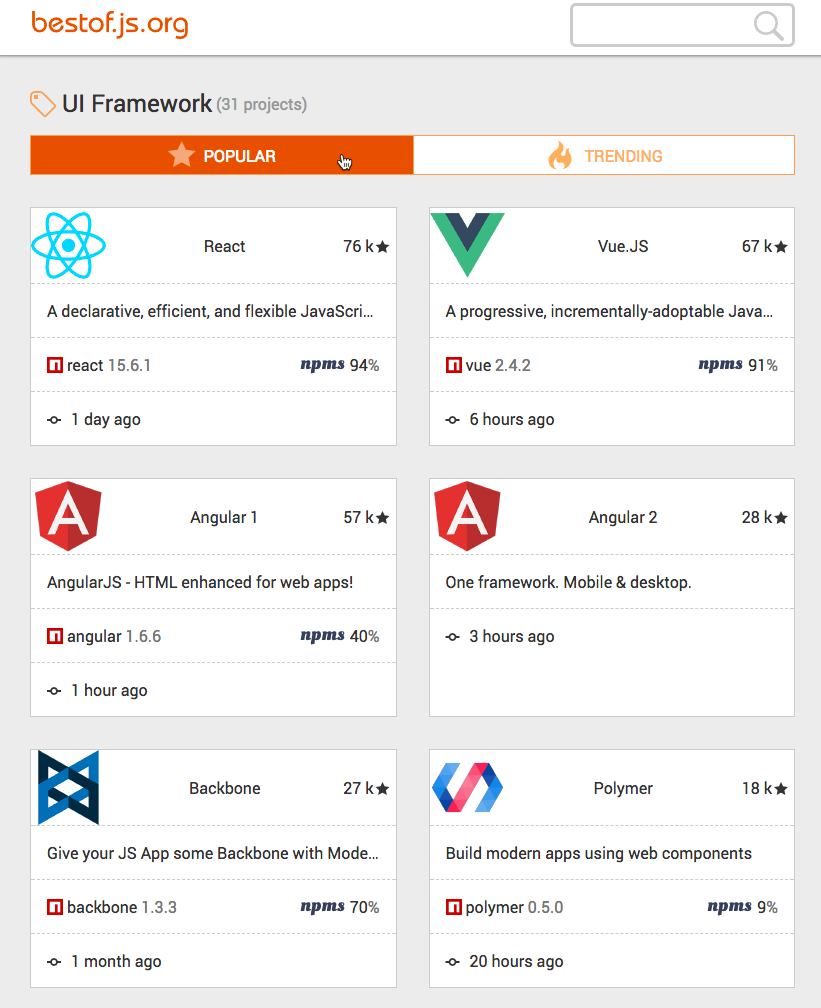The height and width of the screenshot is (1008, 821).
Task: Open the react 15.6.1 npm link
Action: [x=99, y=365]
